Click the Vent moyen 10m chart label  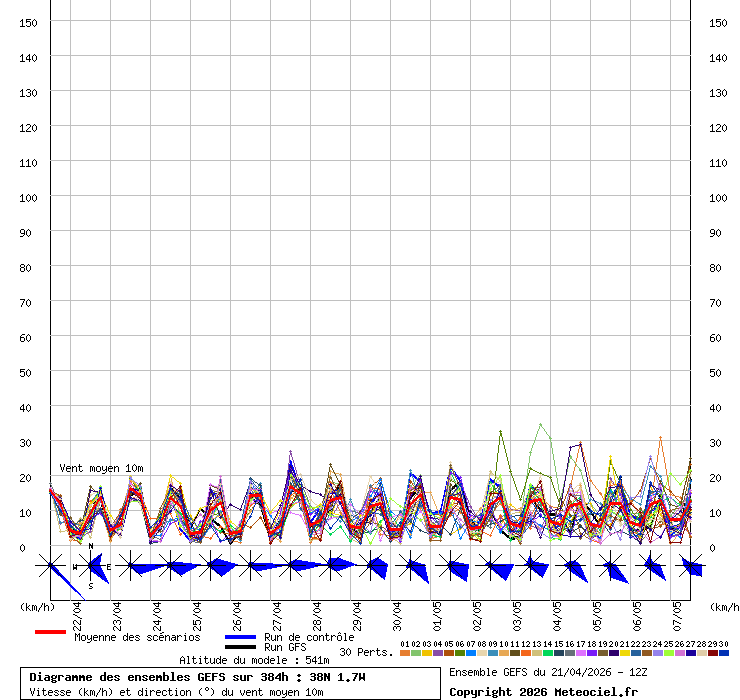[x=101, y=468]
